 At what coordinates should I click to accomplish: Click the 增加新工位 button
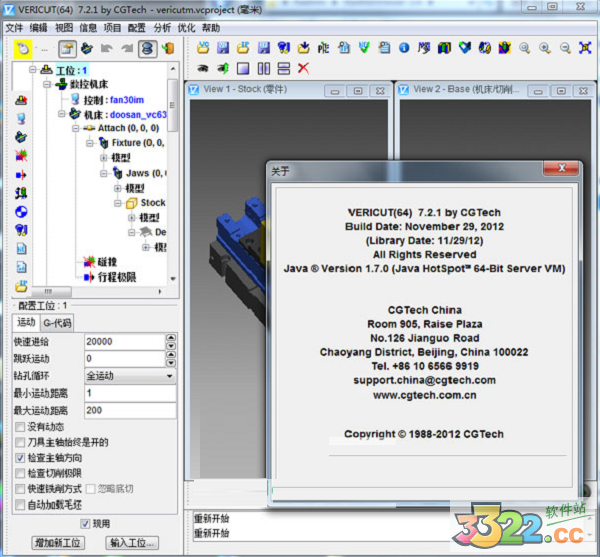point(58,542)
